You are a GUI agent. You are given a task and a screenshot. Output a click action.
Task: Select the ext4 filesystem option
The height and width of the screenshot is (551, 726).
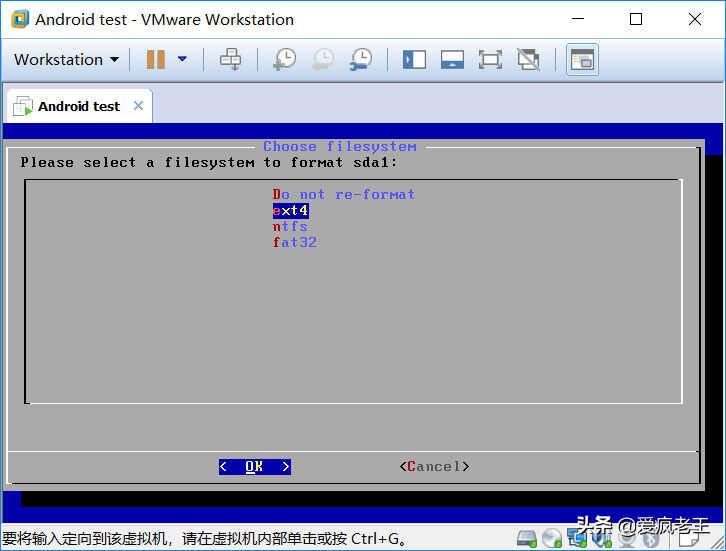[290, 211]
